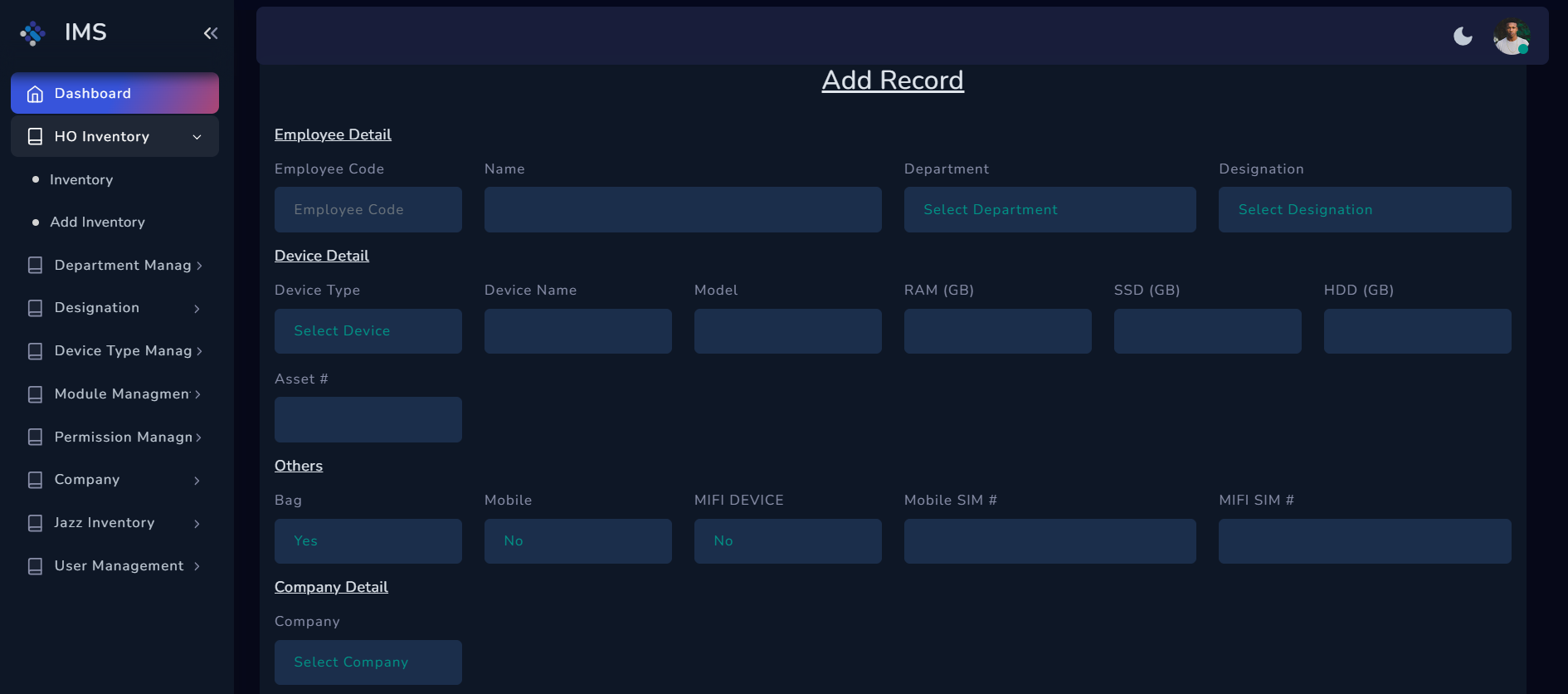Open the user profile avatar
This screenshot has height=694, width=1568.
(x=1511, y=37)
